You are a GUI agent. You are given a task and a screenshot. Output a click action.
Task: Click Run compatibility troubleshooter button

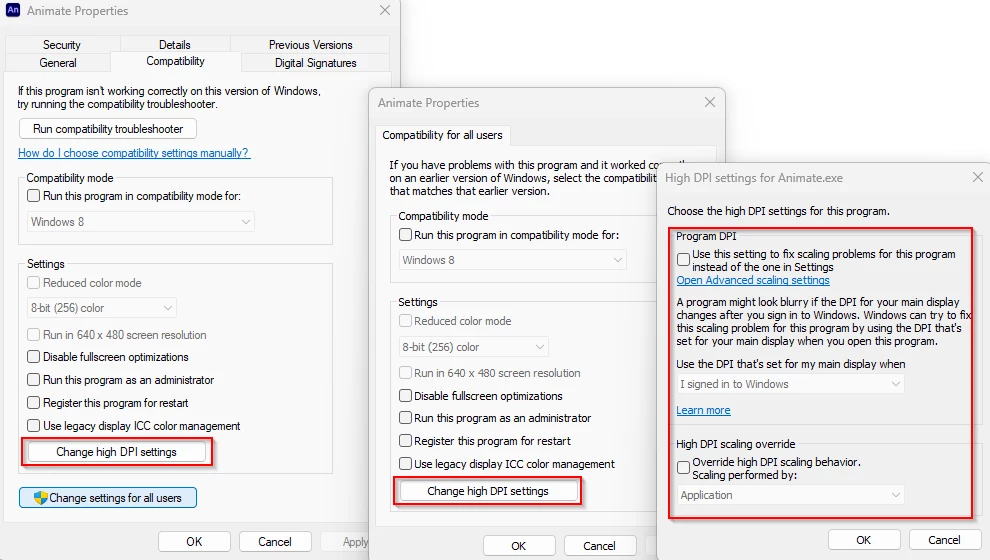tap(108, 129)
